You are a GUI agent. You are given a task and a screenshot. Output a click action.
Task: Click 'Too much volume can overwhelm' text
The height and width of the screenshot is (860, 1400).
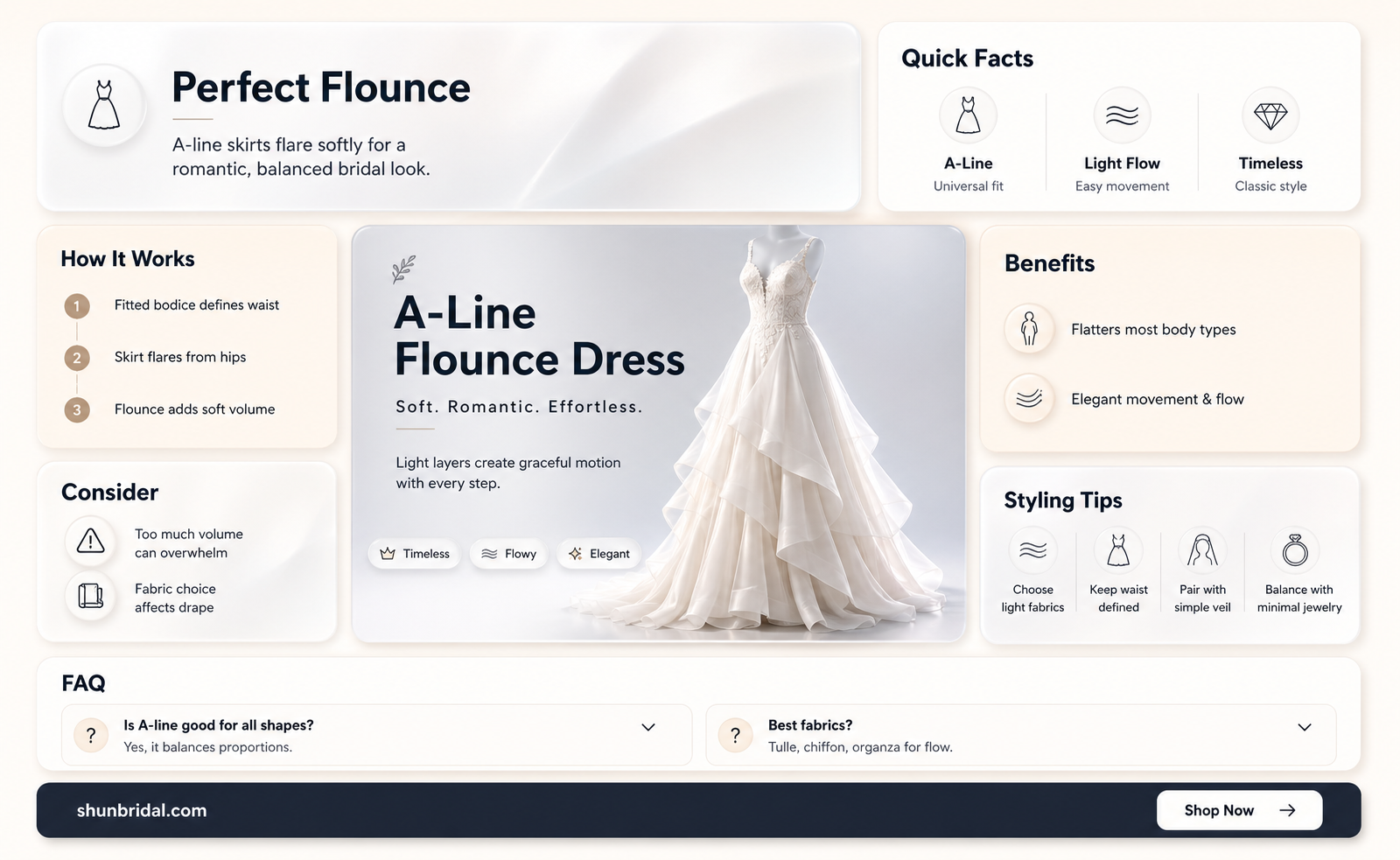[x=189, y=543]
